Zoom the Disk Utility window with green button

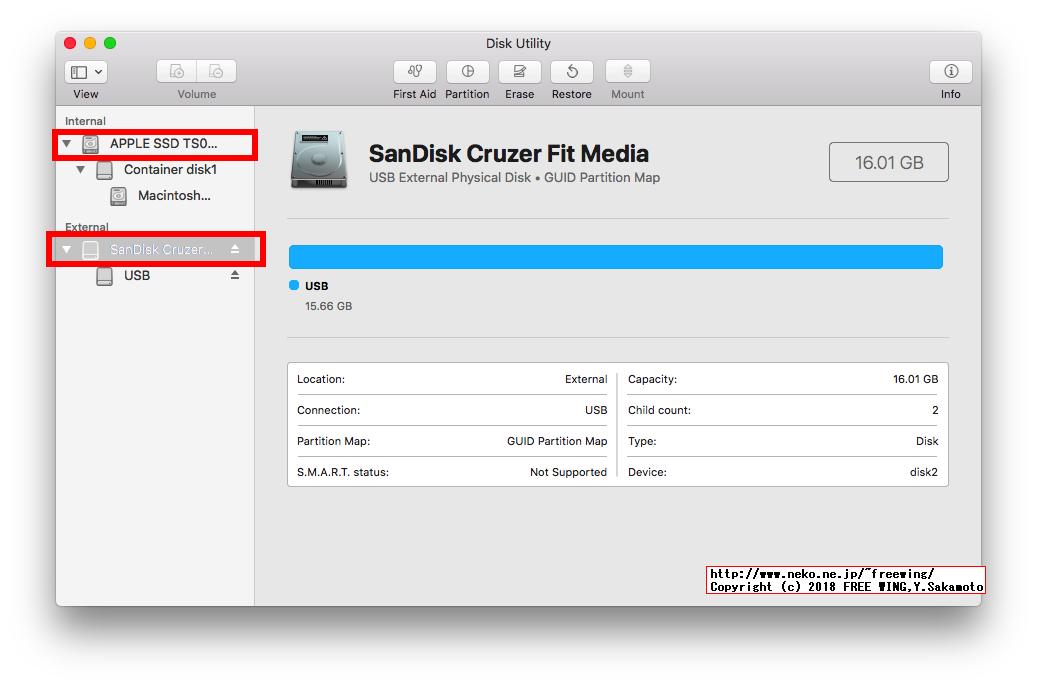(110, 43)
